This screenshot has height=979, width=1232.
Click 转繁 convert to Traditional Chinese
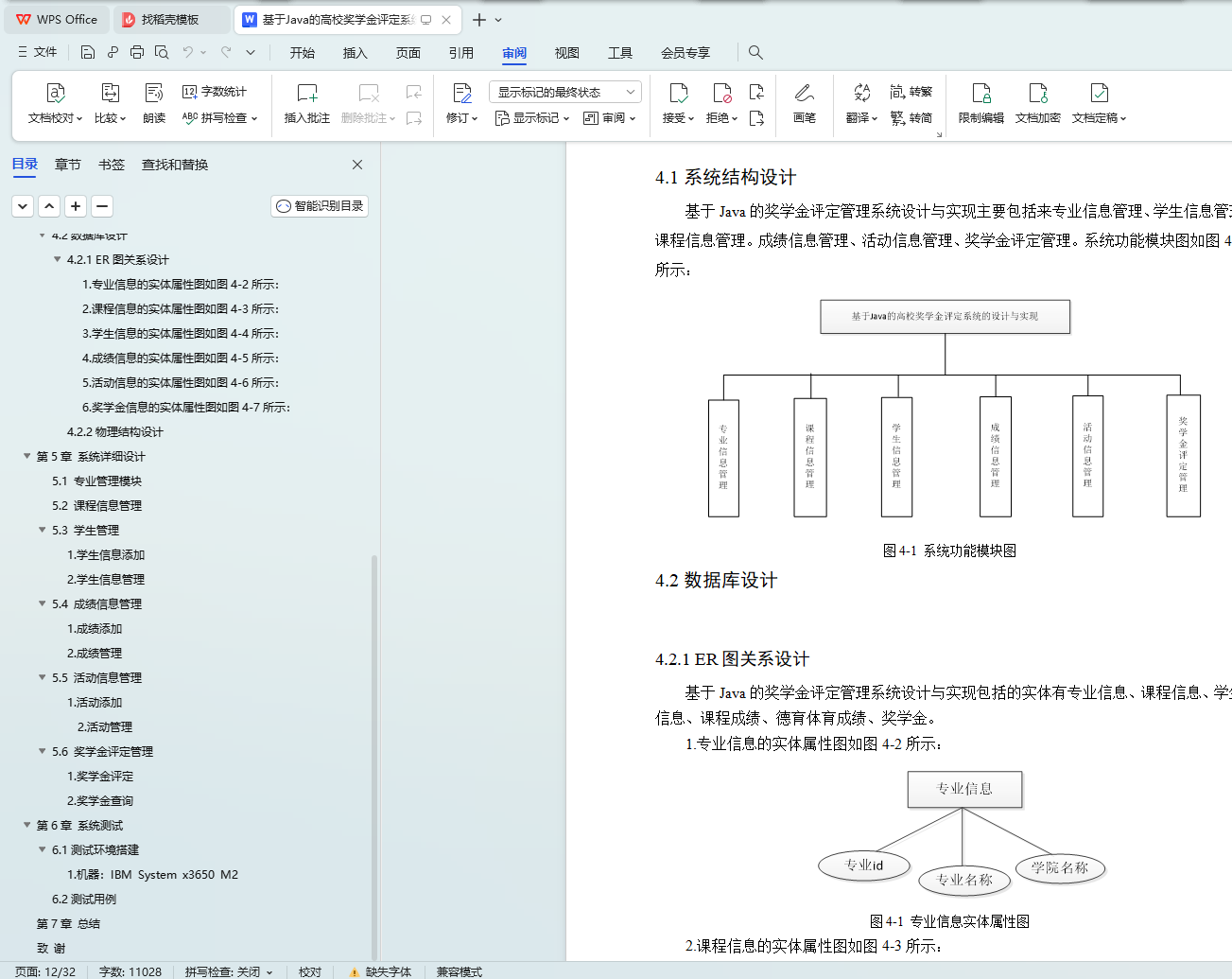pyautogui.click(x=911, y=92)
